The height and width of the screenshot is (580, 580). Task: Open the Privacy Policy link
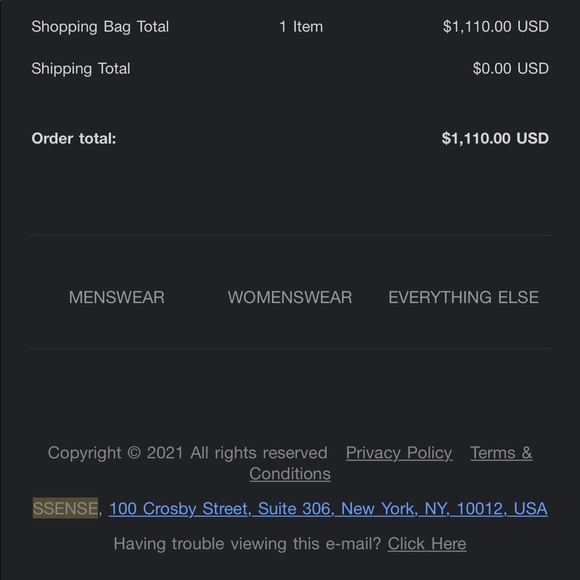coord(399,453)
